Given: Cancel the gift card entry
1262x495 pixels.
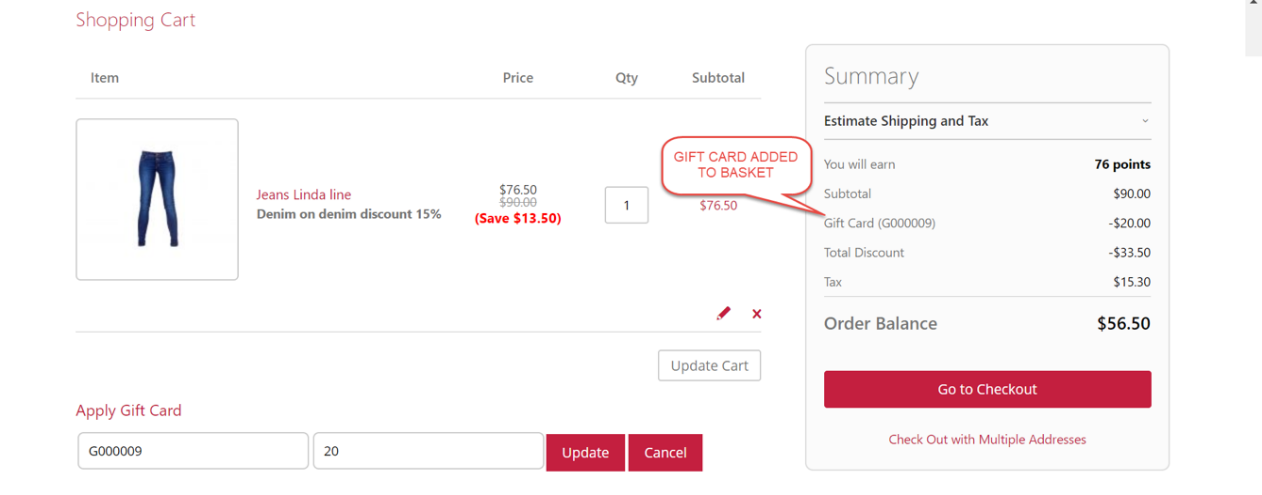Looking at the screenshot, I should point(665,452).
